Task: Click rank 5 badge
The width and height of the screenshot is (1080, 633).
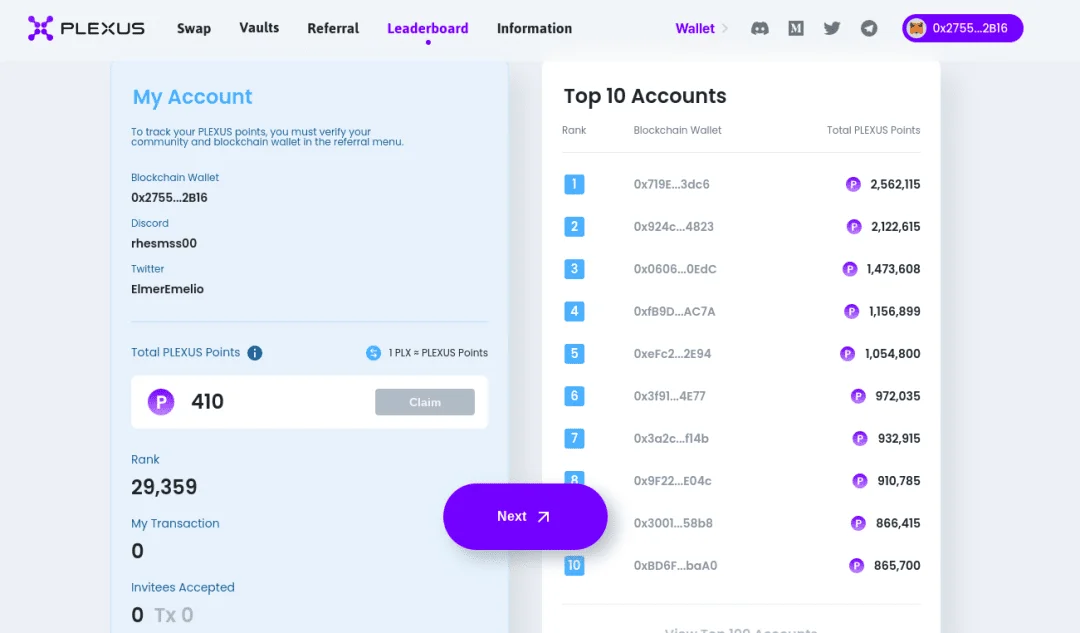Action: click(574, 353)
